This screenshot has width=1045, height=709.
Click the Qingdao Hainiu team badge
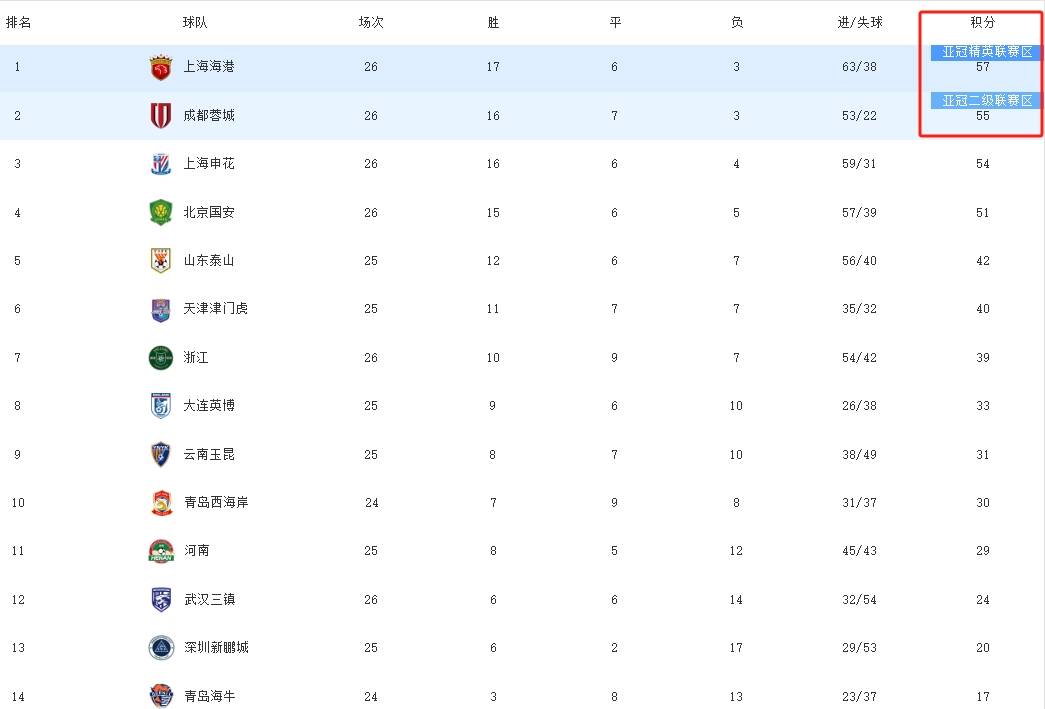click(160, 695)
